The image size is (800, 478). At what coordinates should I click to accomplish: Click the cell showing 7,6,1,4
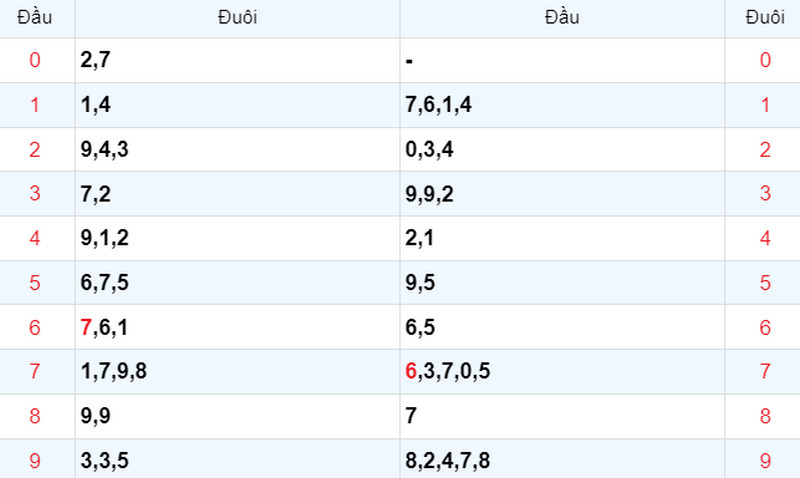pyautogui.click(x=562, y=105)
